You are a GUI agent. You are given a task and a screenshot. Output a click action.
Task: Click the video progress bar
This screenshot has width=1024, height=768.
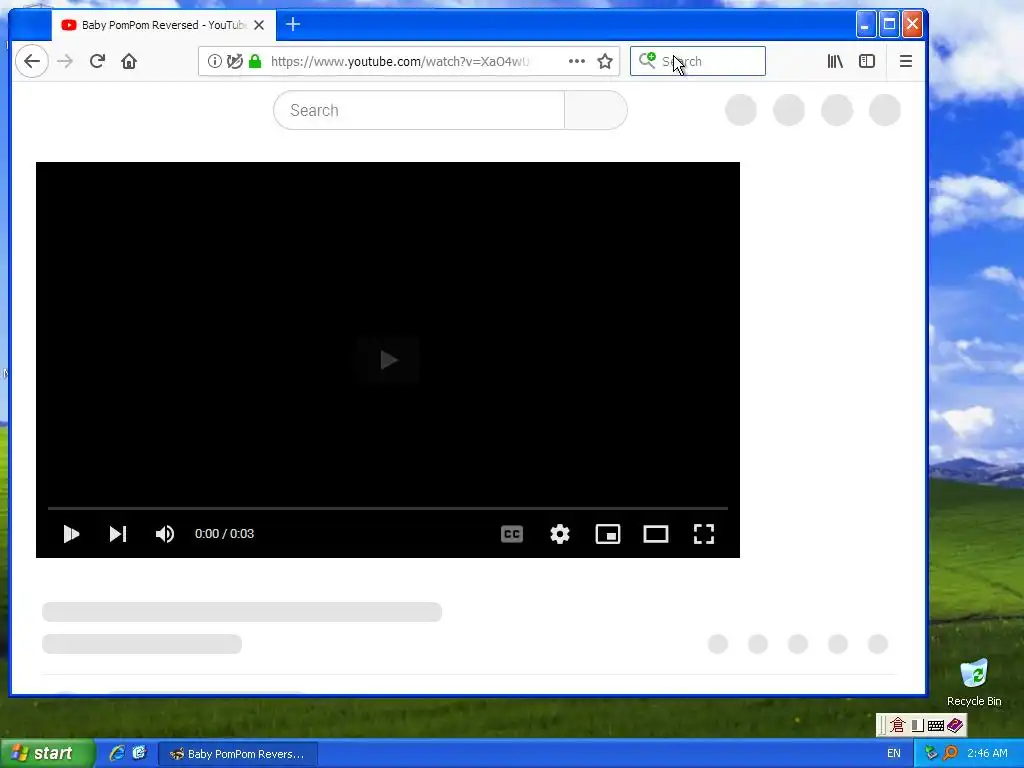click(388, 508)
